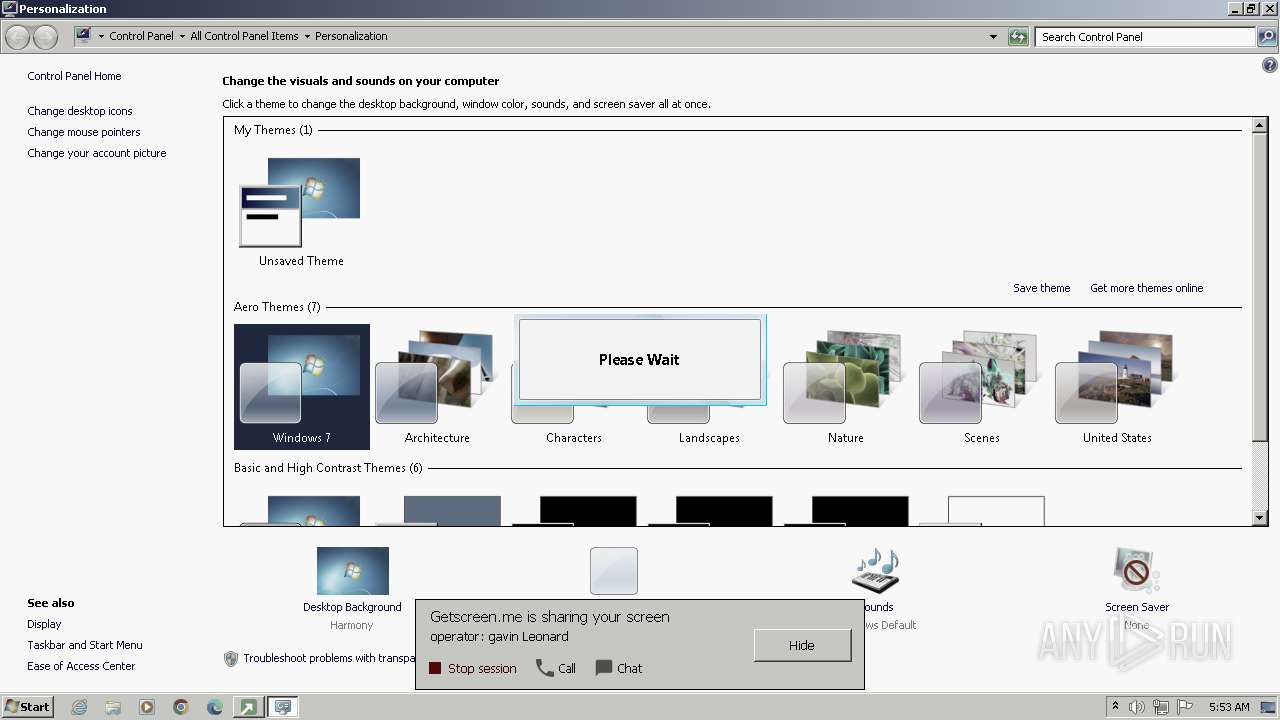Click the red Stop session square icon

coord(435,668)
